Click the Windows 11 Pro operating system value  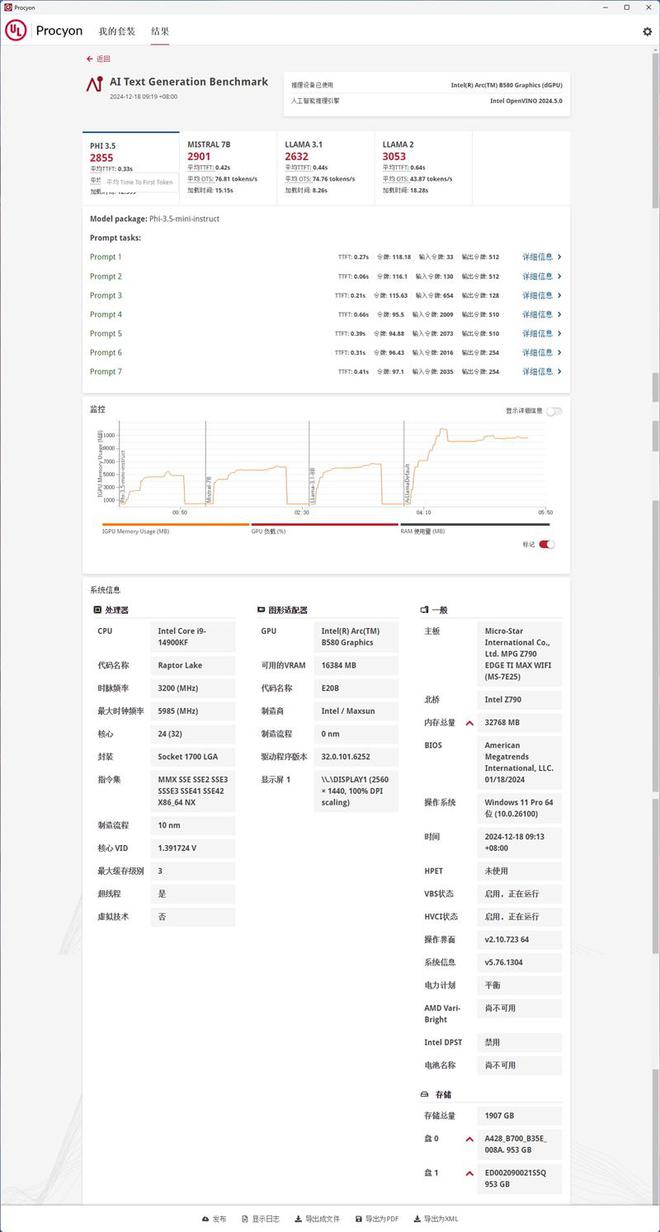(x=520, y=808)
